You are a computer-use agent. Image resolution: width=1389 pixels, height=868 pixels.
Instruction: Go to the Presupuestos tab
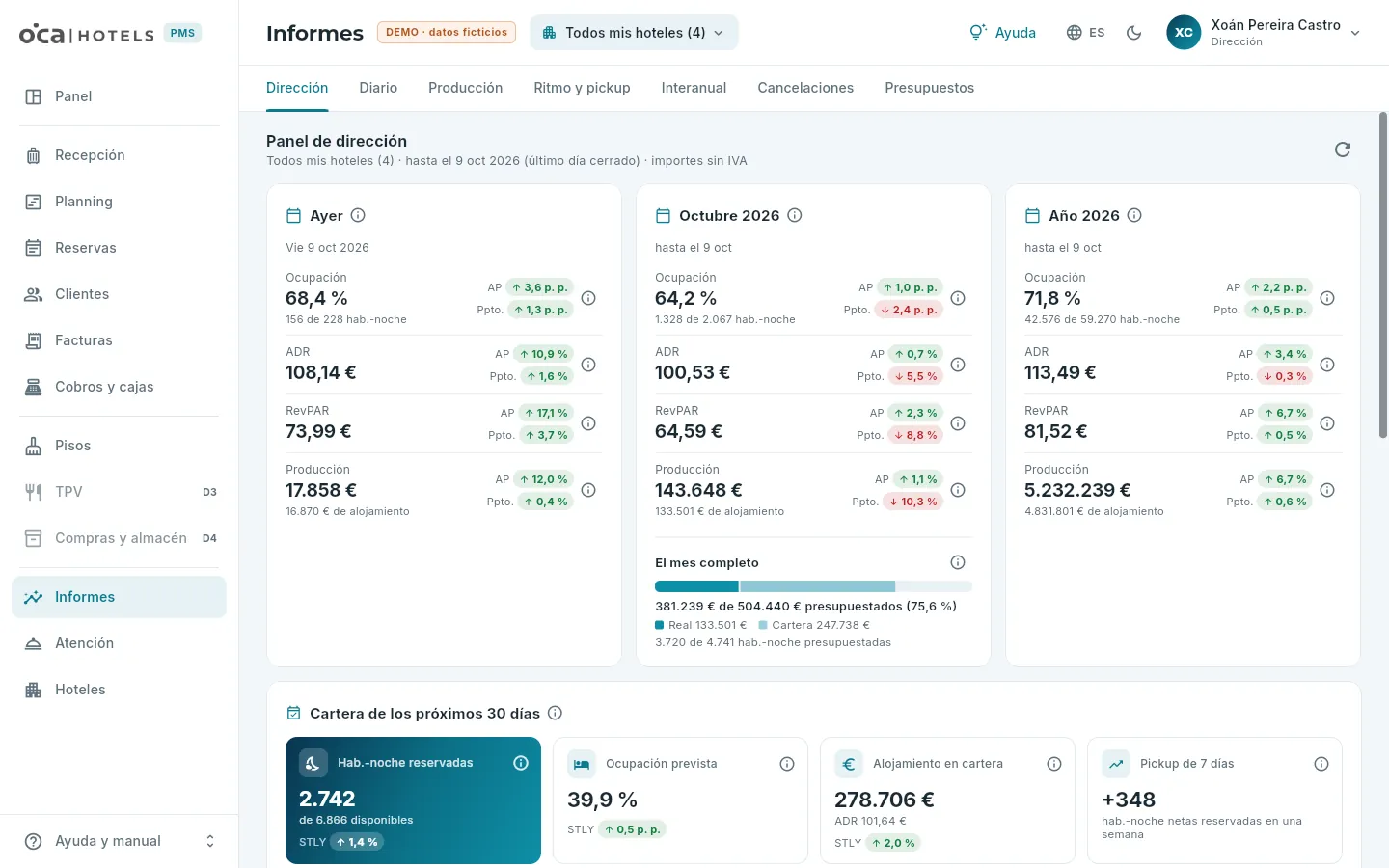[929, 88]
